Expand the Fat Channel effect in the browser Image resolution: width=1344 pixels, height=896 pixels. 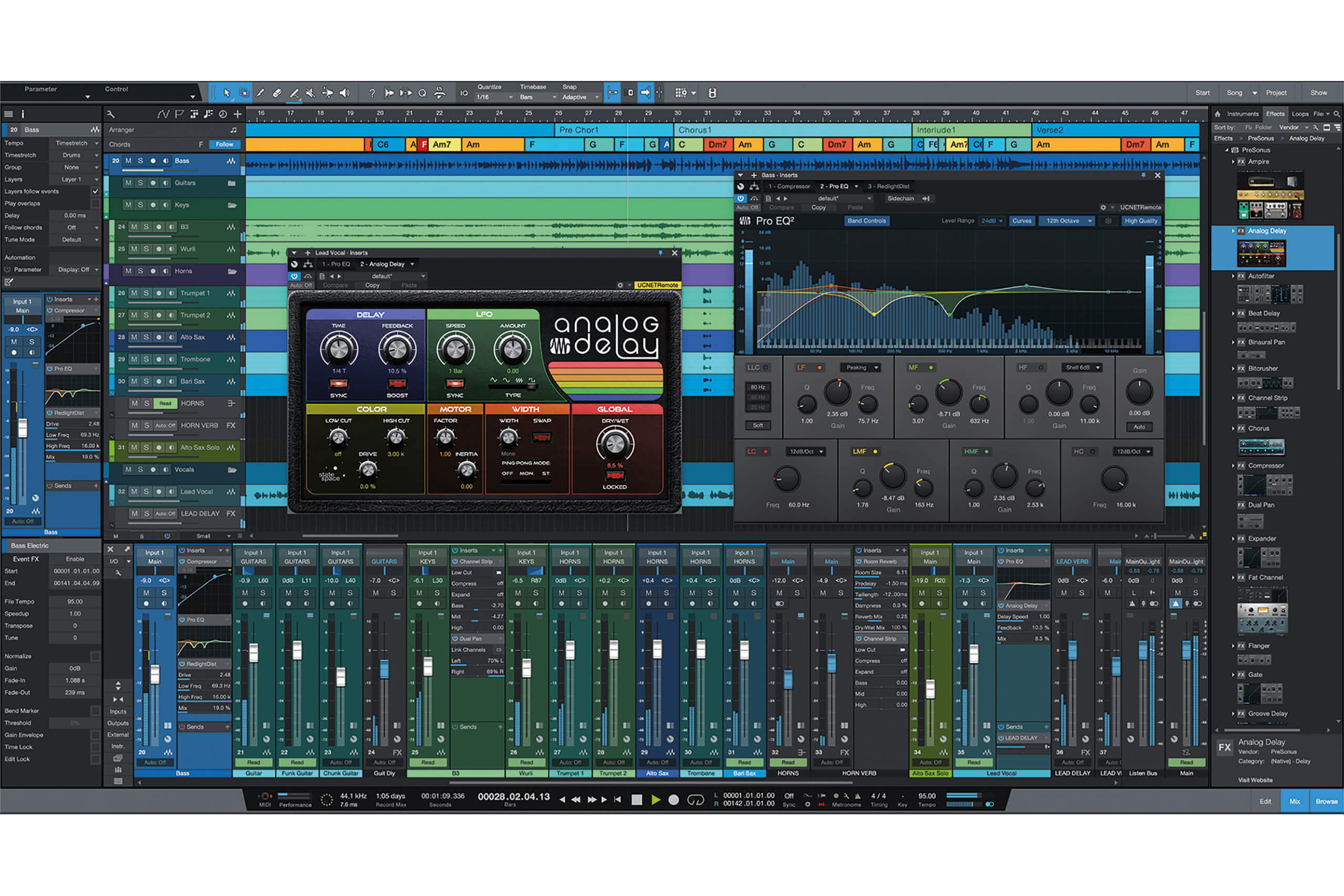(1233, 577)
